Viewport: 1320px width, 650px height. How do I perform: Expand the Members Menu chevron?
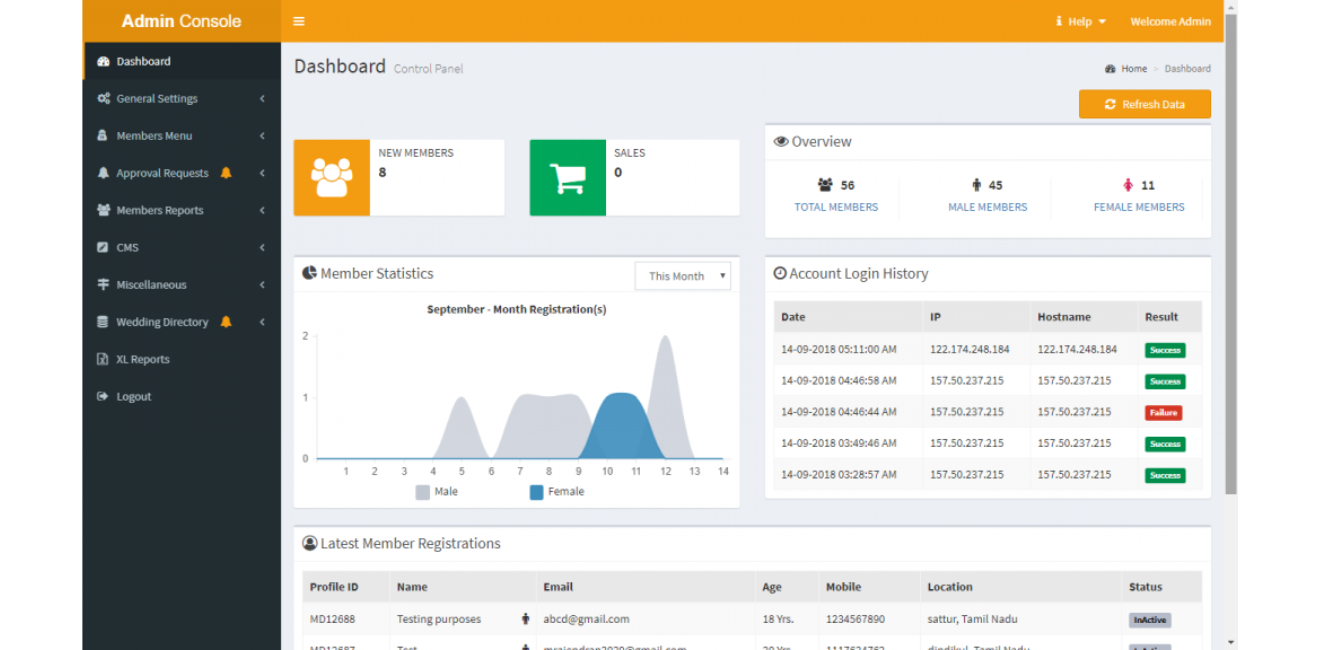[262, 136]
